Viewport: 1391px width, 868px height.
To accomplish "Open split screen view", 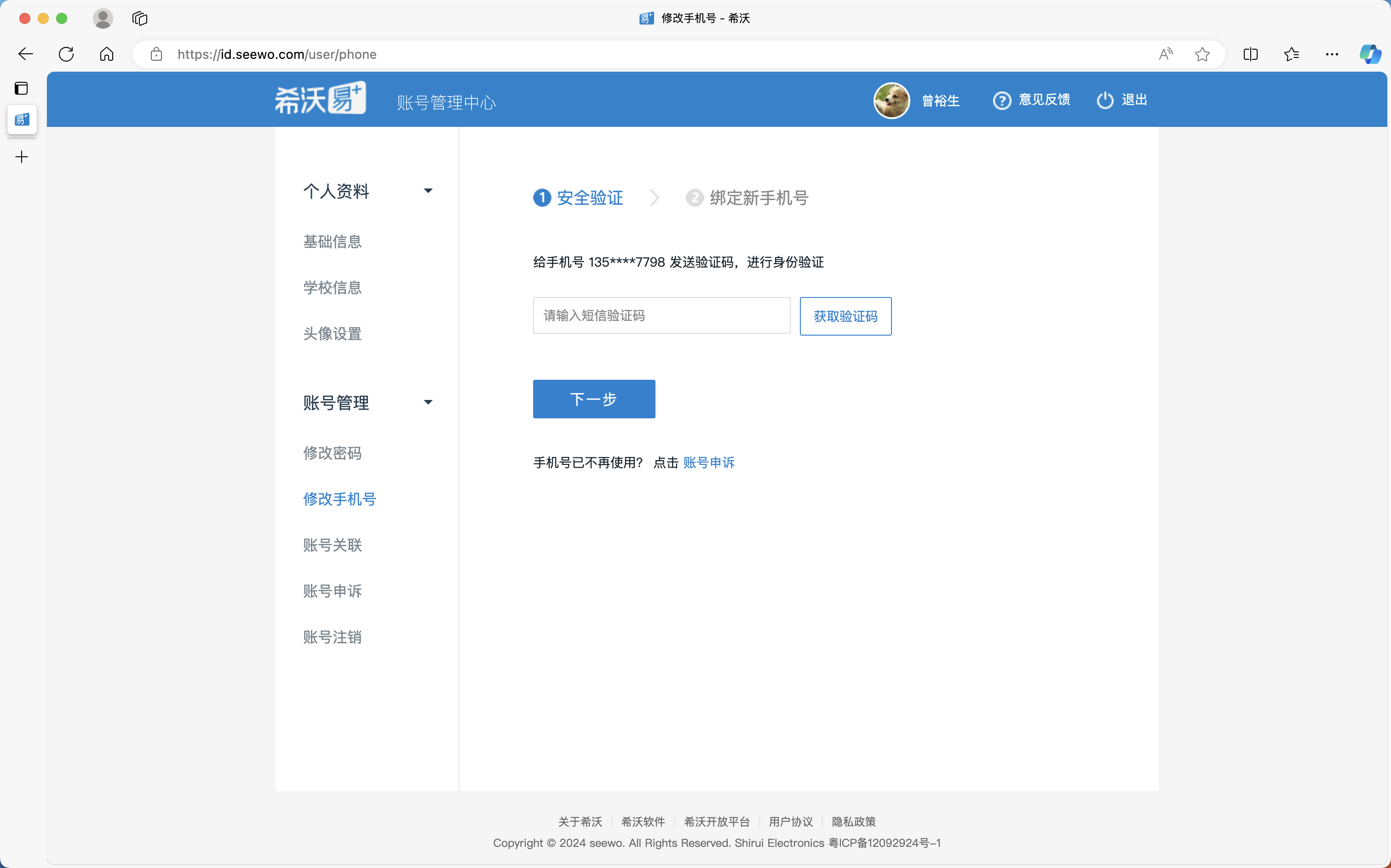I will [1250, 54].
